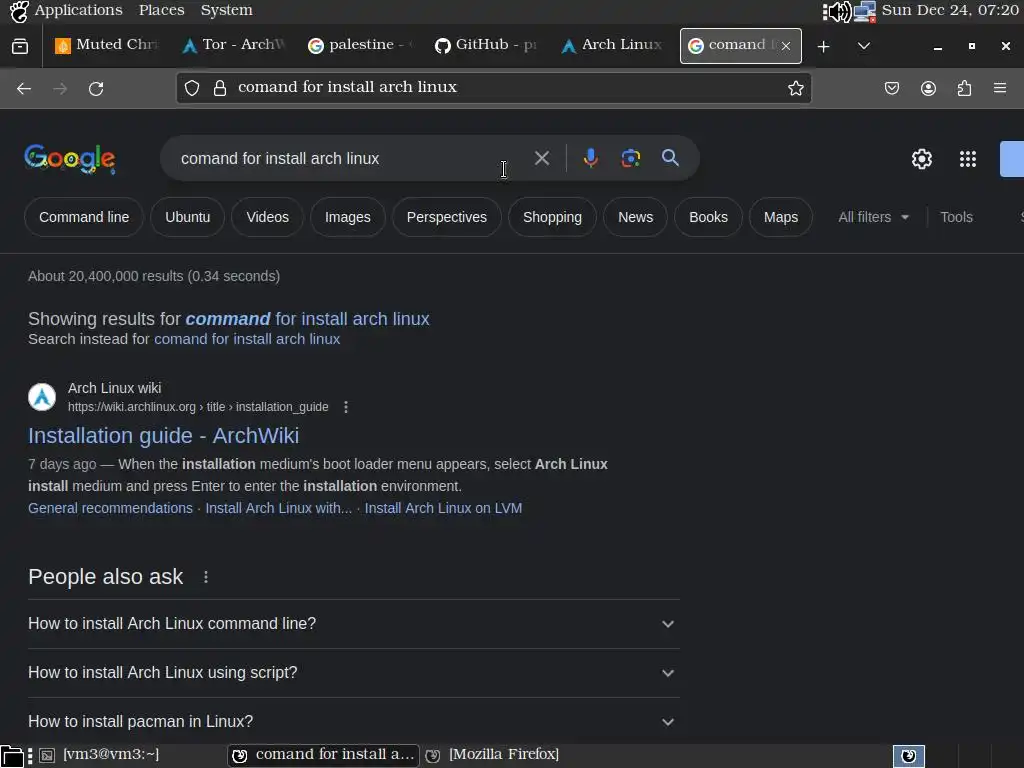Image resolution: width=1024 pixels, height=768 pixels.
Task: Open corrected 'command for install arch linux' link
Action: pos(308,319)
